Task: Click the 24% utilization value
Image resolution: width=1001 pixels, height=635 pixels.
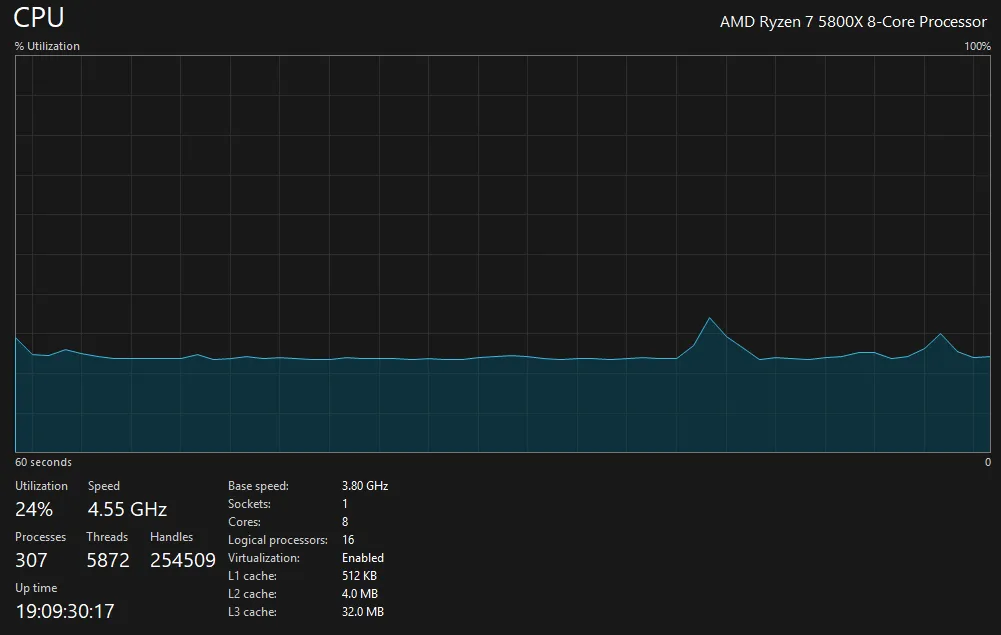Action: [34, 509]
